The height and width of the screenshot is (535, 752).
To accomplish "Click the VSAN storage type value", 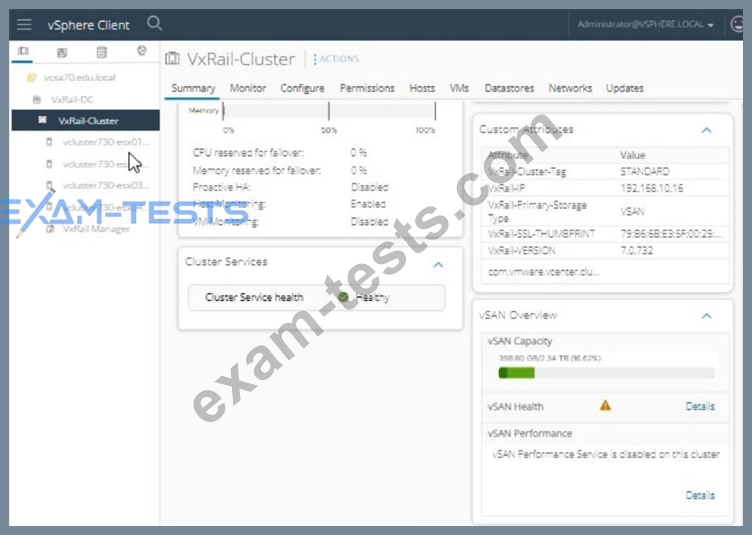I will (x=632, y=211).
